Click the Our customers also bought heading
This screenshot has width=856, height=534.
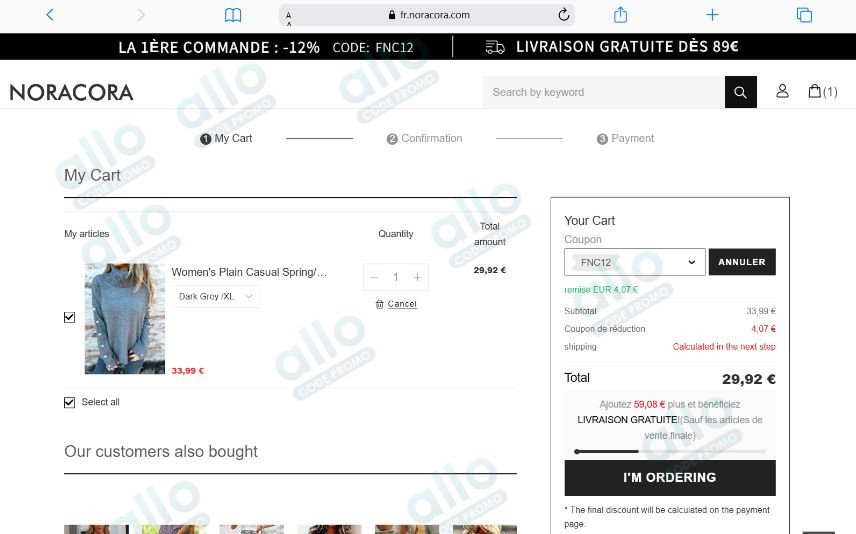coord(161,452)
